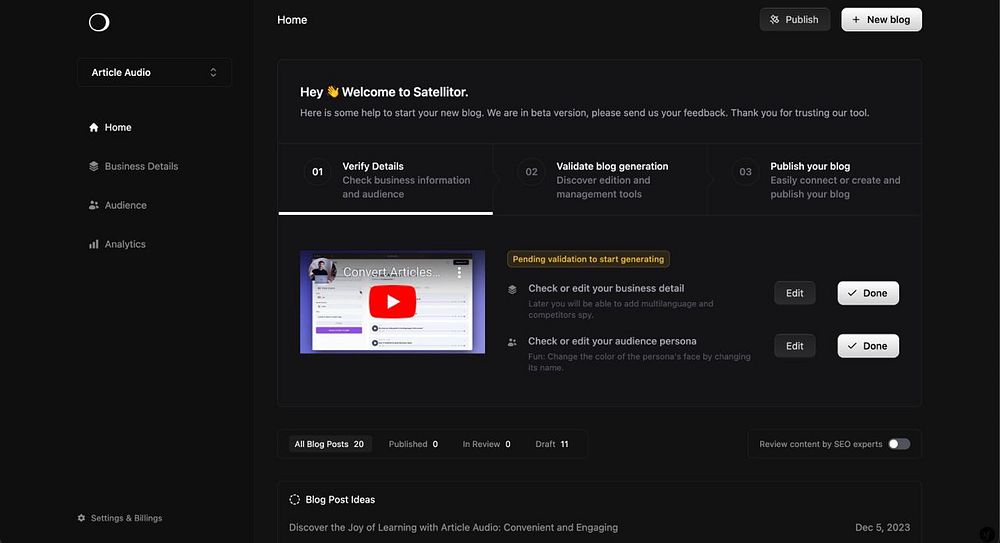Open the video's three-dot options menu
Image resolution: width=1000 pixels, height=543 pixels.
[459, 272]
